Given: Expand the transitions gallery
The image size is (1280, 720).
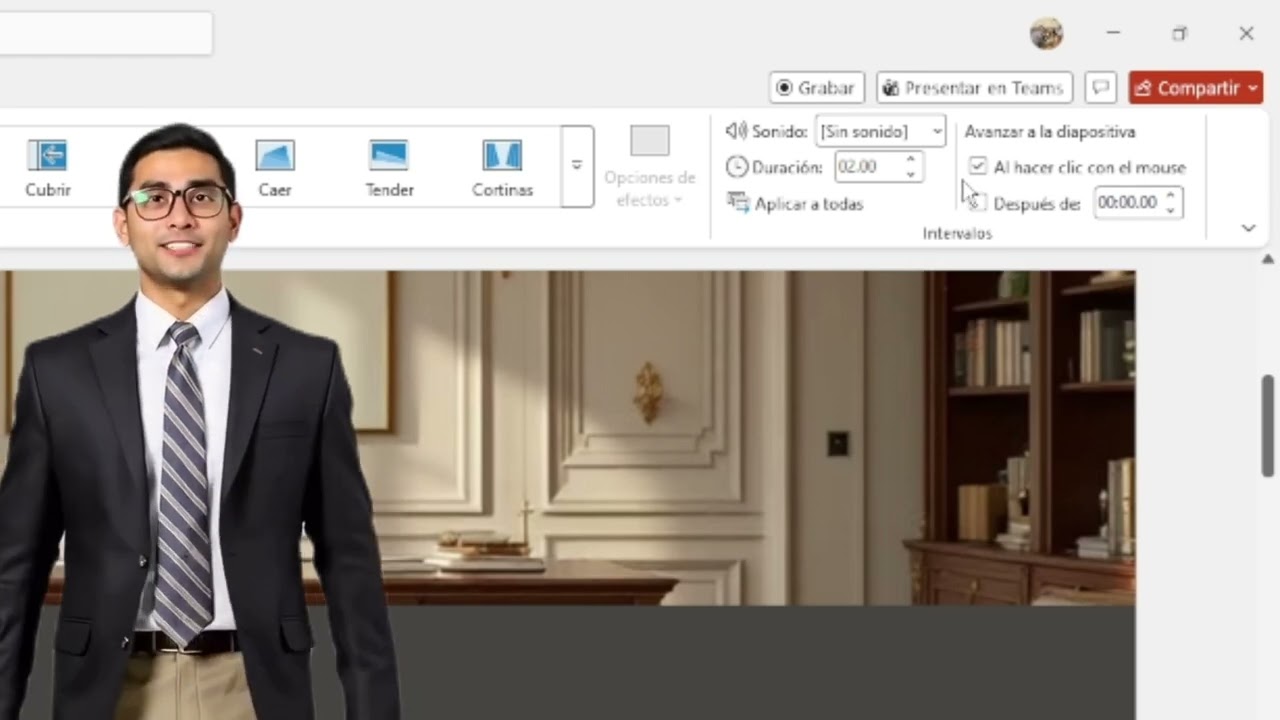Looking at the screenshot, I should [577, 166].
